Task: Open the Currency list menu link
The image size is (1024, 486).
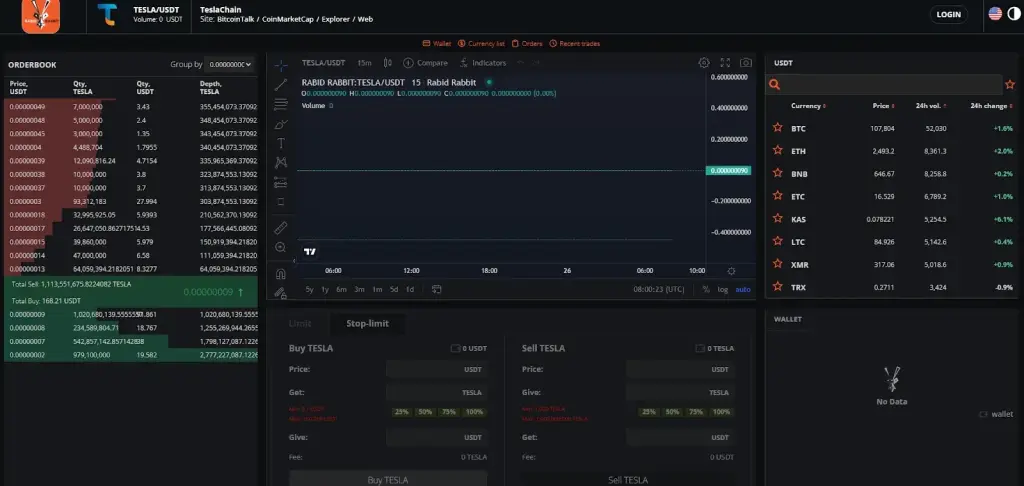Action: click(x=481, y=44)
